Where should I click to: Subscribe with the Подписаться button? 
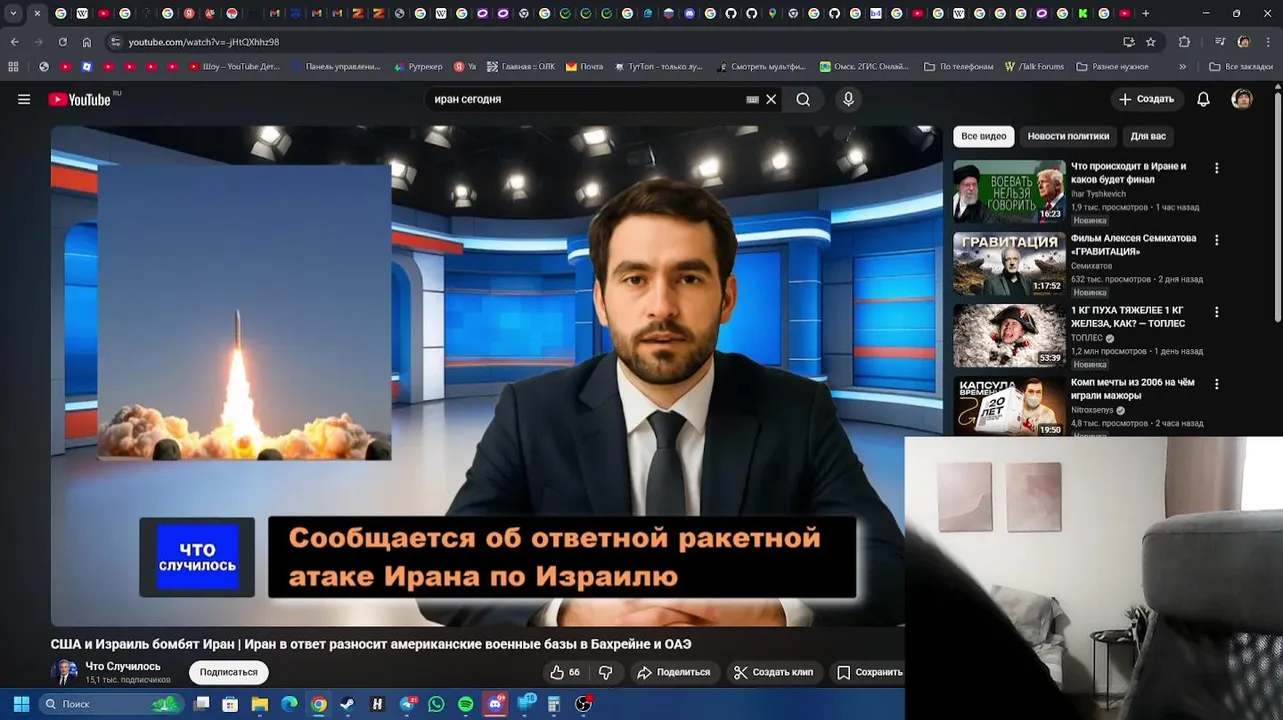[228, 673]
